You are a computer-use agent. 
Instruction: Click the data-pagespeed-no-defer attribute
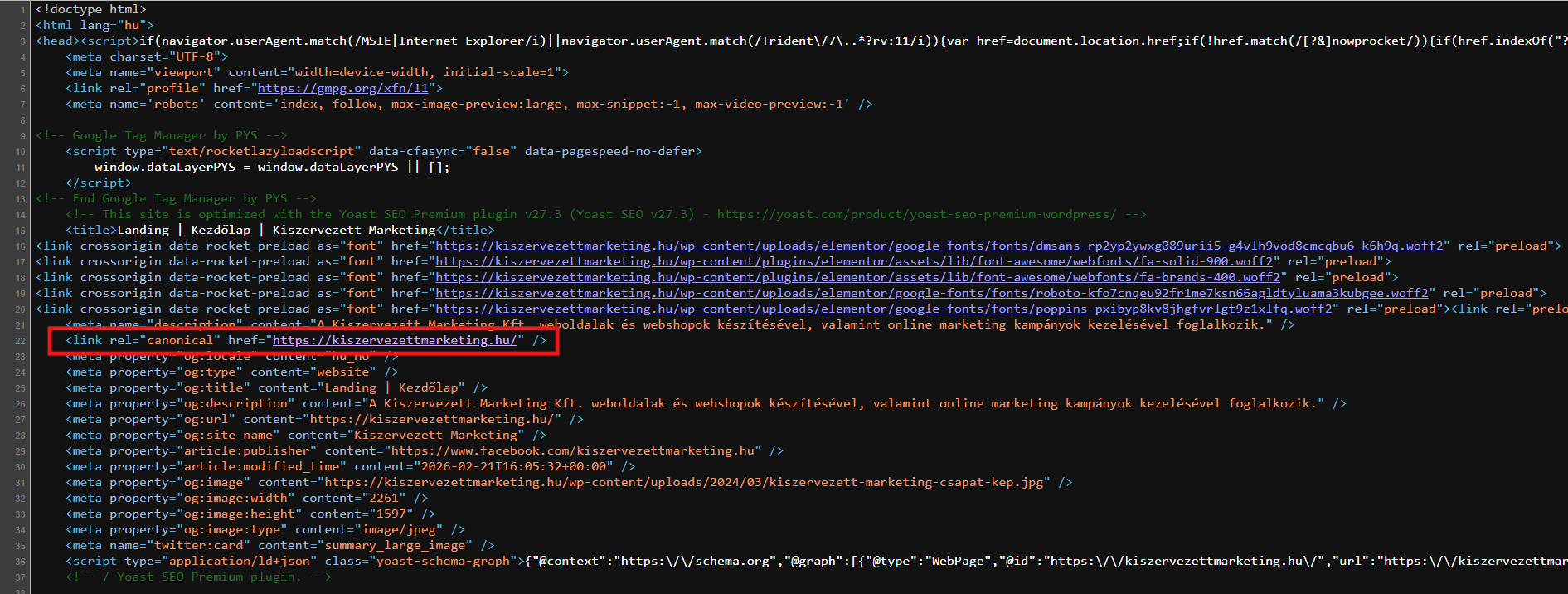(609, 151)
